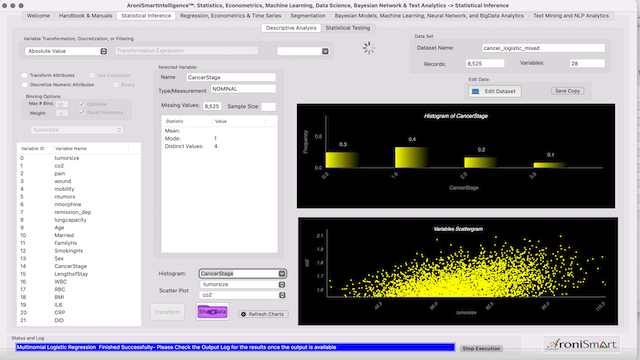
Task: Click the Type/Measurement NOMINAL field
Action: click(243, 89)
